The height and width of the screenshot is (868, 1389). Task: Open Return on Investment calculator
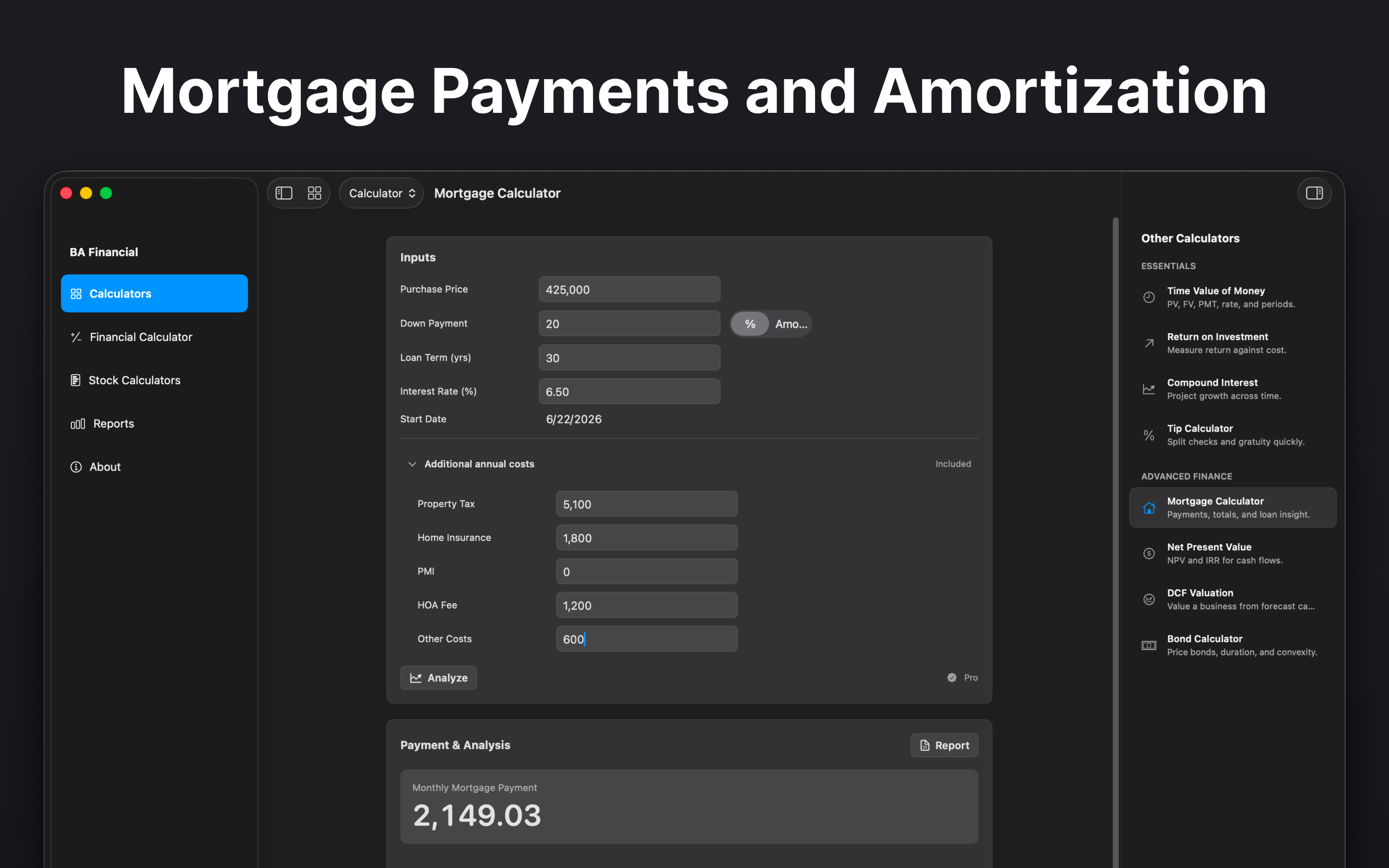(1233, 343)
